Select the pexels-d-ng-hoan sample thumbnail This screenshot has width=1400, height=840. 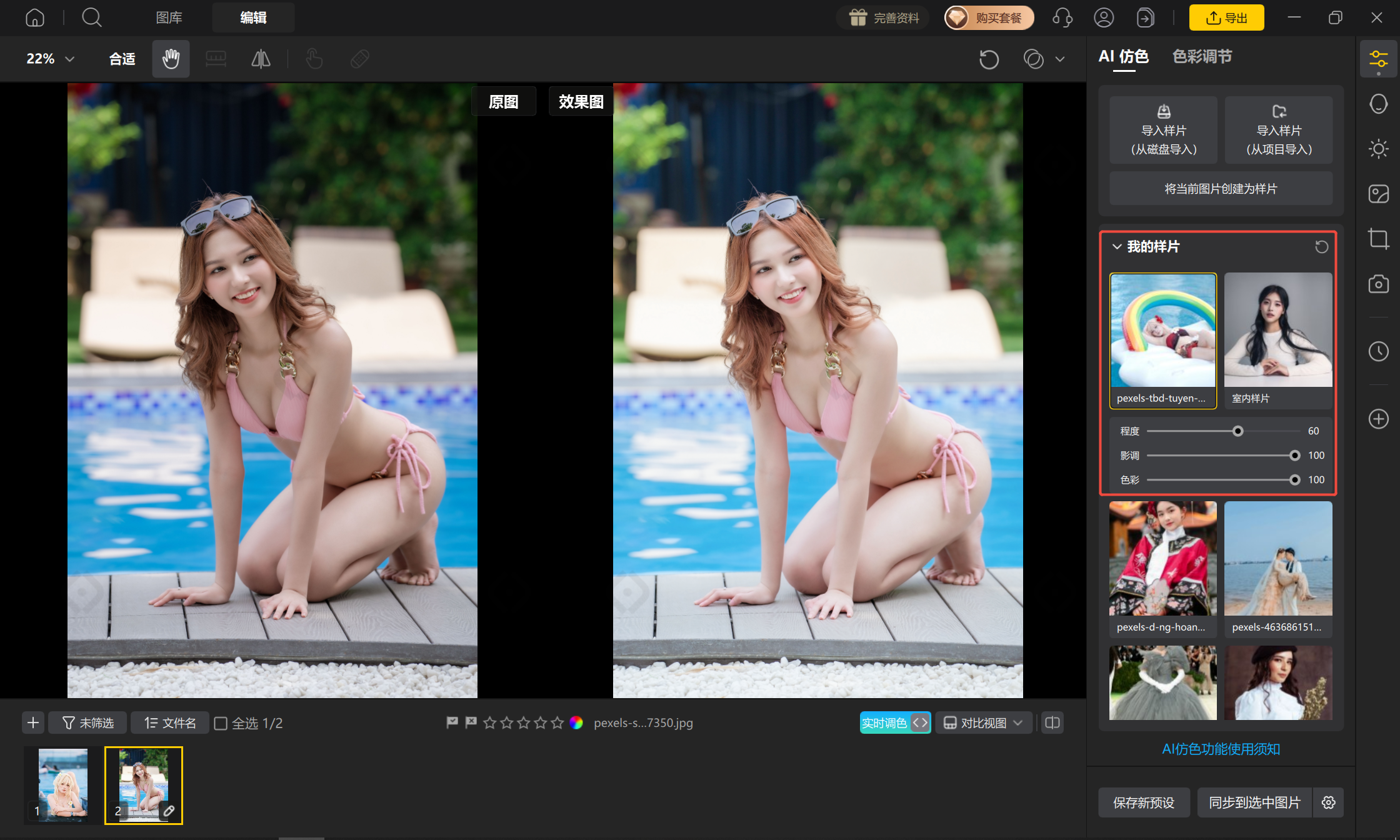[1163, 569]
